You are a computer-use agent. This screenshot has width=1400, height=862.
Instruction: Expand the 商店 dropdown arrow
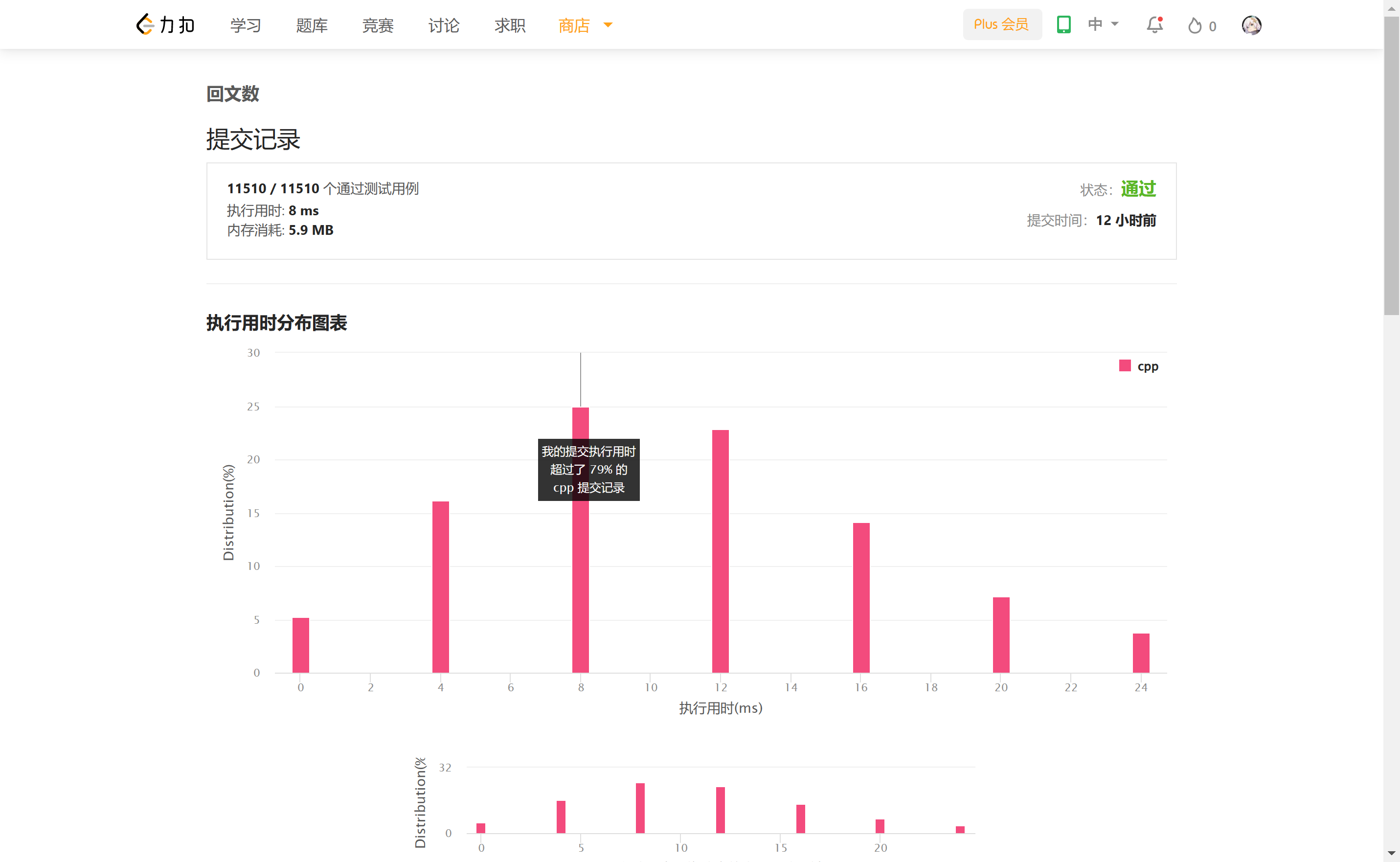tap(608, 25)
